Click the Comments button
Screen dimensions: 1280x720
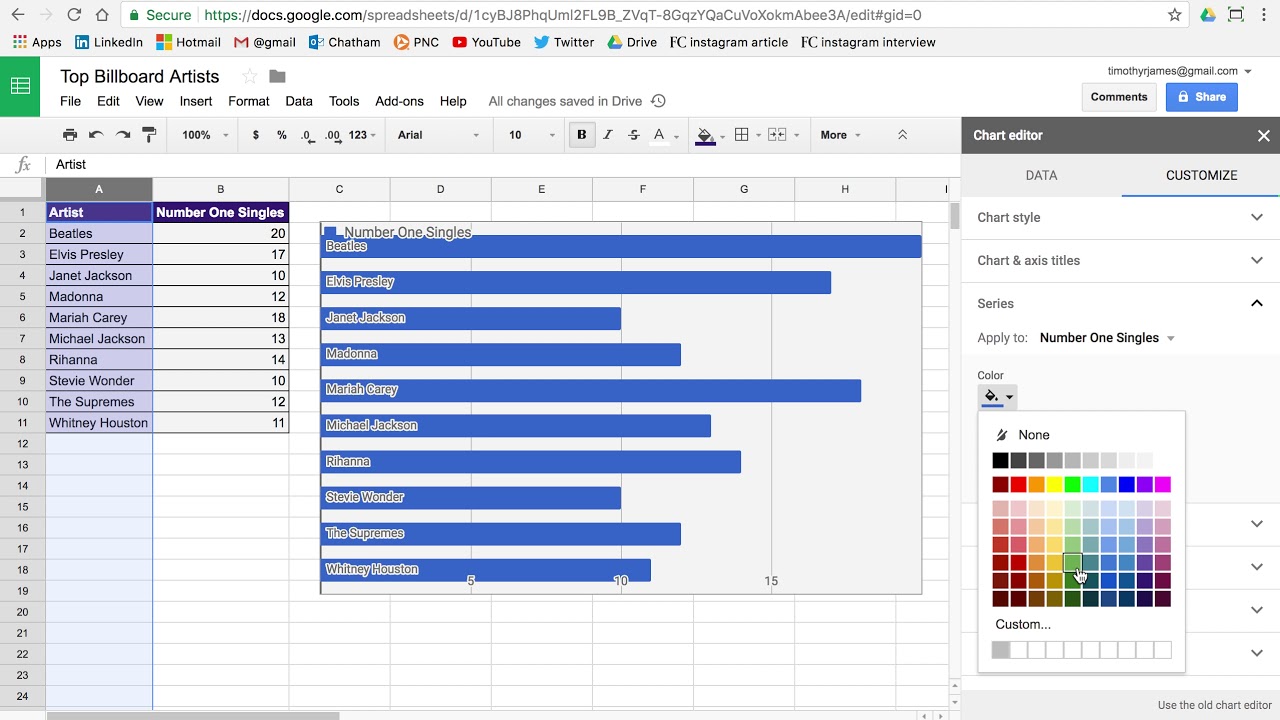click(1119, 97)
